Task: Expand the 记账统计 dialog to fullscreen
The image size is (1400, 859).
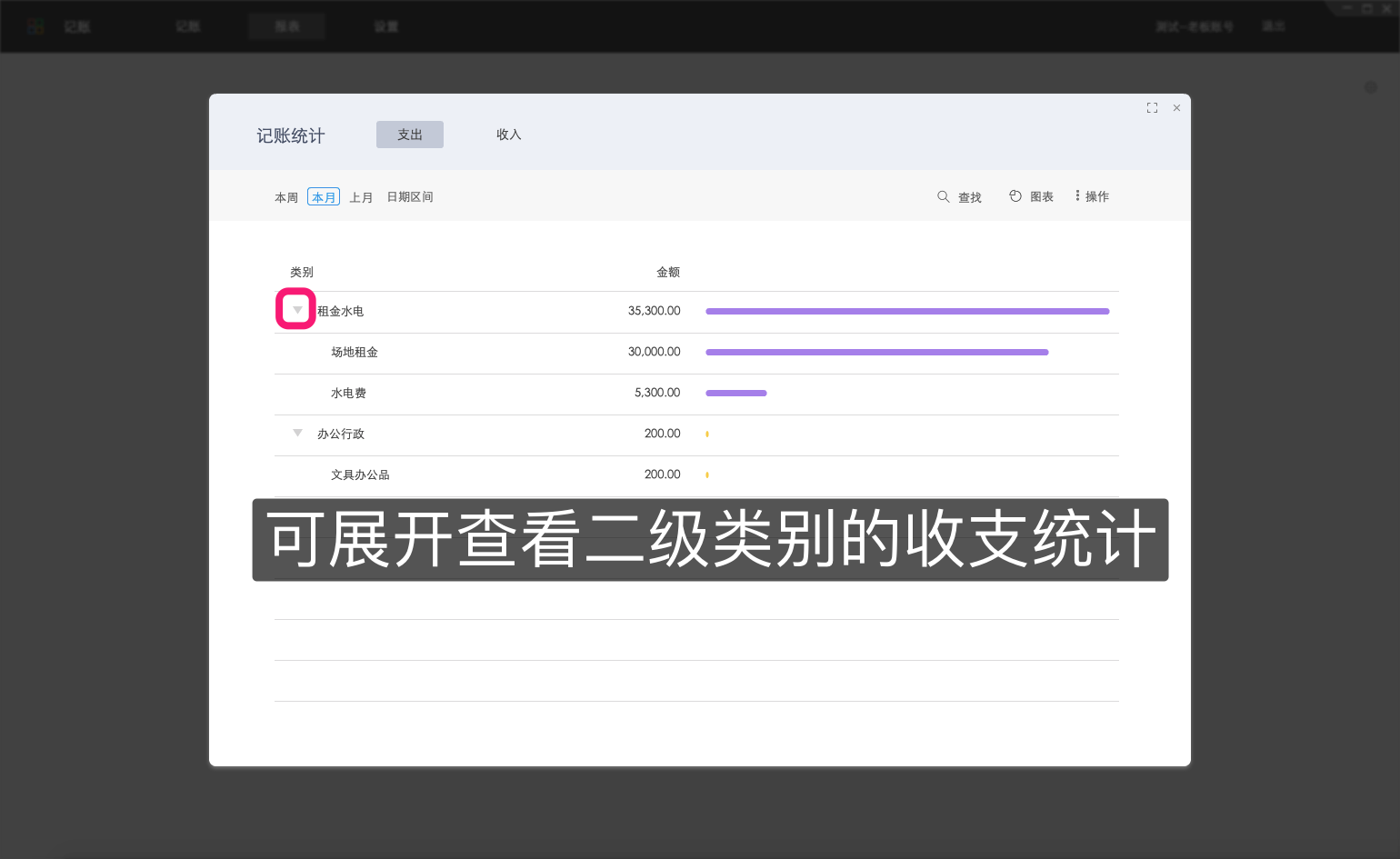Action: [x=1152, y=108]
